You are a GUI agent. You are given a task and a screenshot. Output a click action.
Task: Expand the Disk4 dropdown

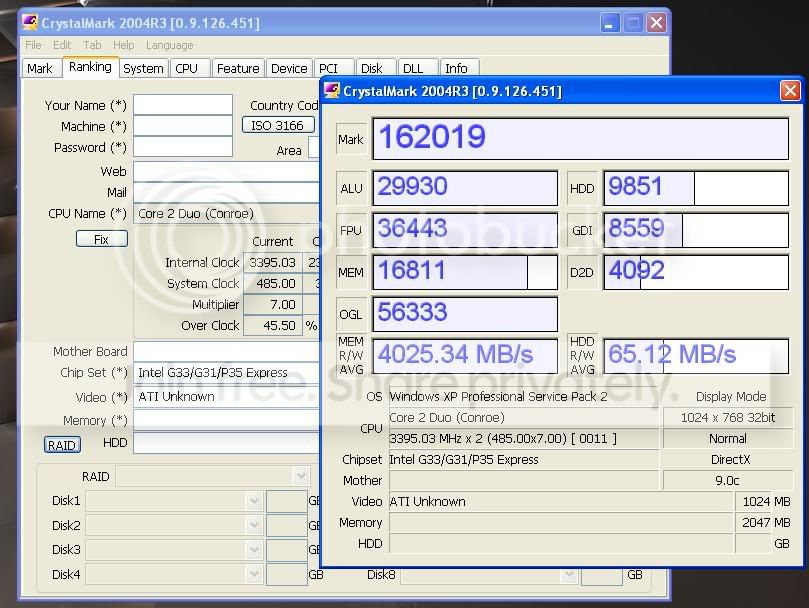click(253, 574)
